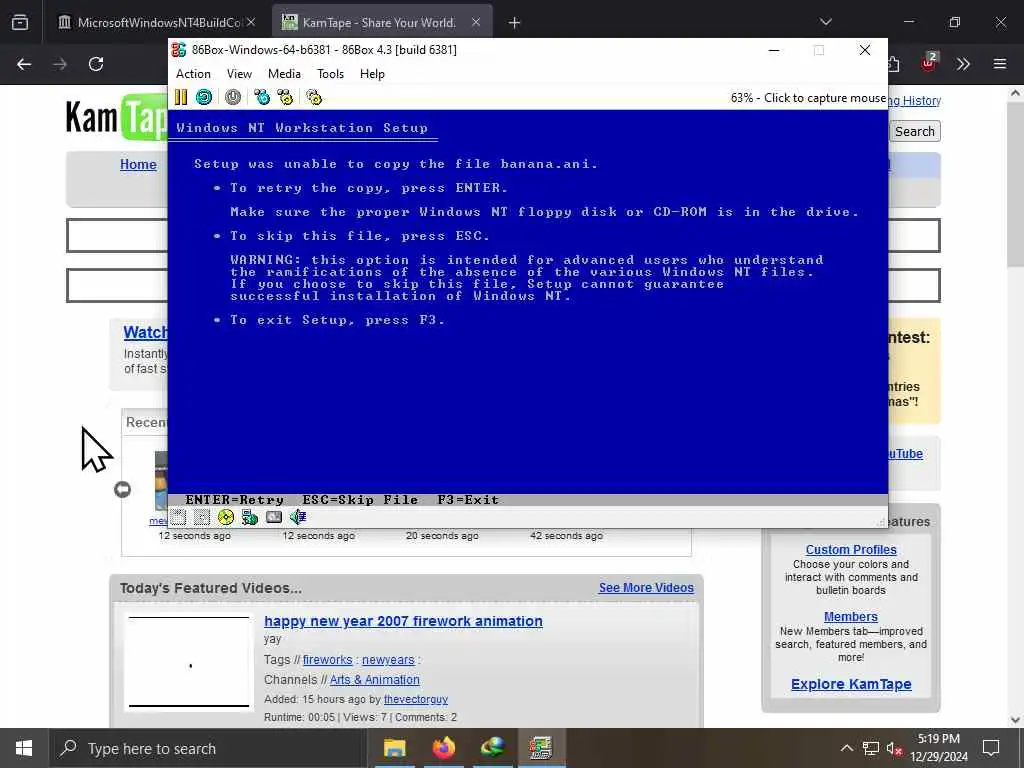This screenshot has height=768, width=1024.
Task: Show more toolbar tools via double chevron
Action: (963, 64)
